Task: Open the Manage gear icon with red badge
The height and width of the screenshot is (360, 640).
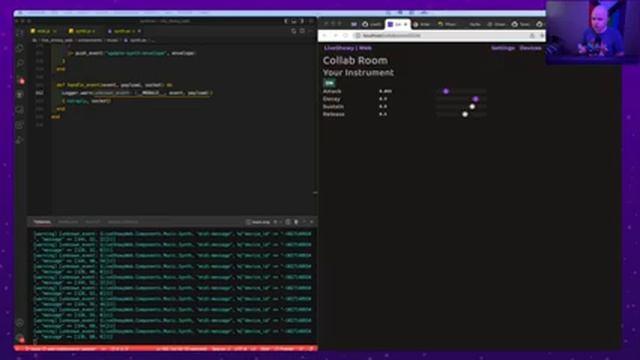Action: click(x=20, y=338)
